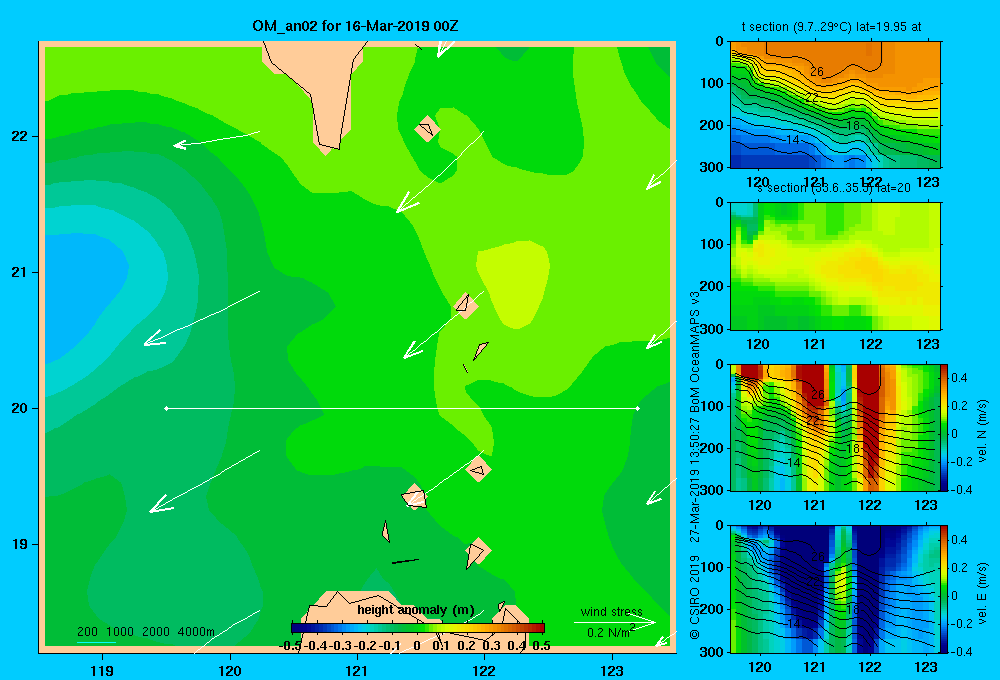Viewport: 1000px width, 680px height.
Task: Click the '200 1000 2000 4000m' depth legend
Action: click(x=145, y=632)
